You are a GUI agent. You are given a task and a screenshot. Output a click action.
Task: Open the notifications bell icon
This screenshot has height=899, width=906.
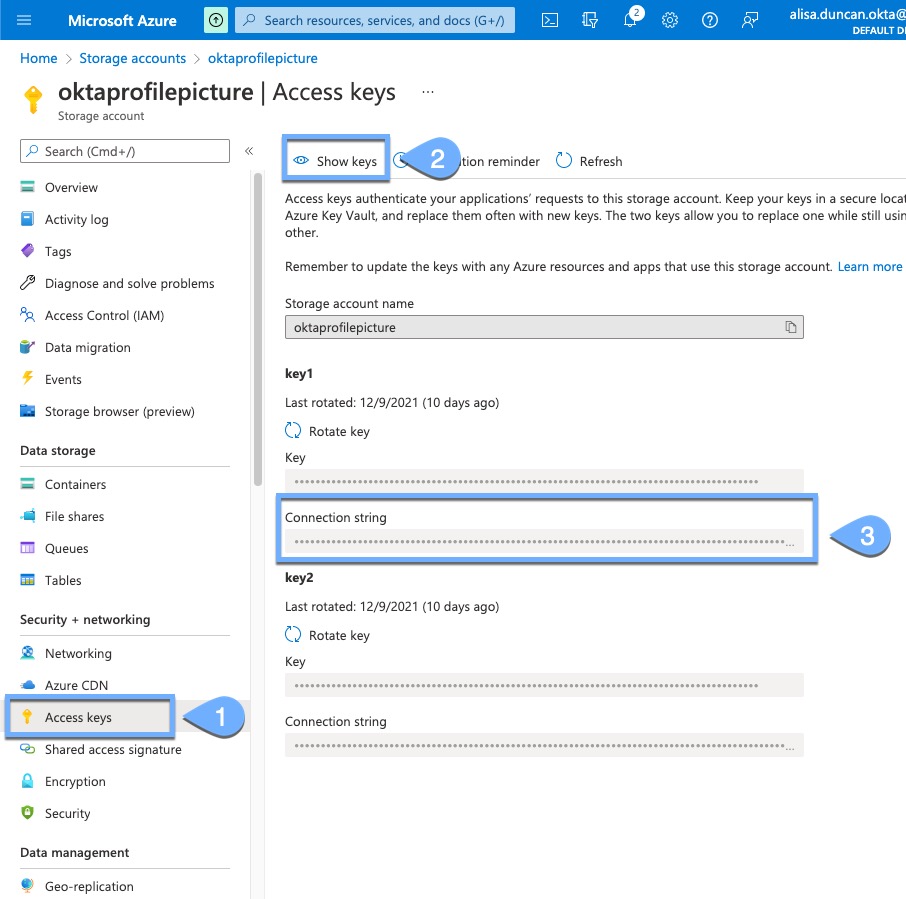(630, 20)
